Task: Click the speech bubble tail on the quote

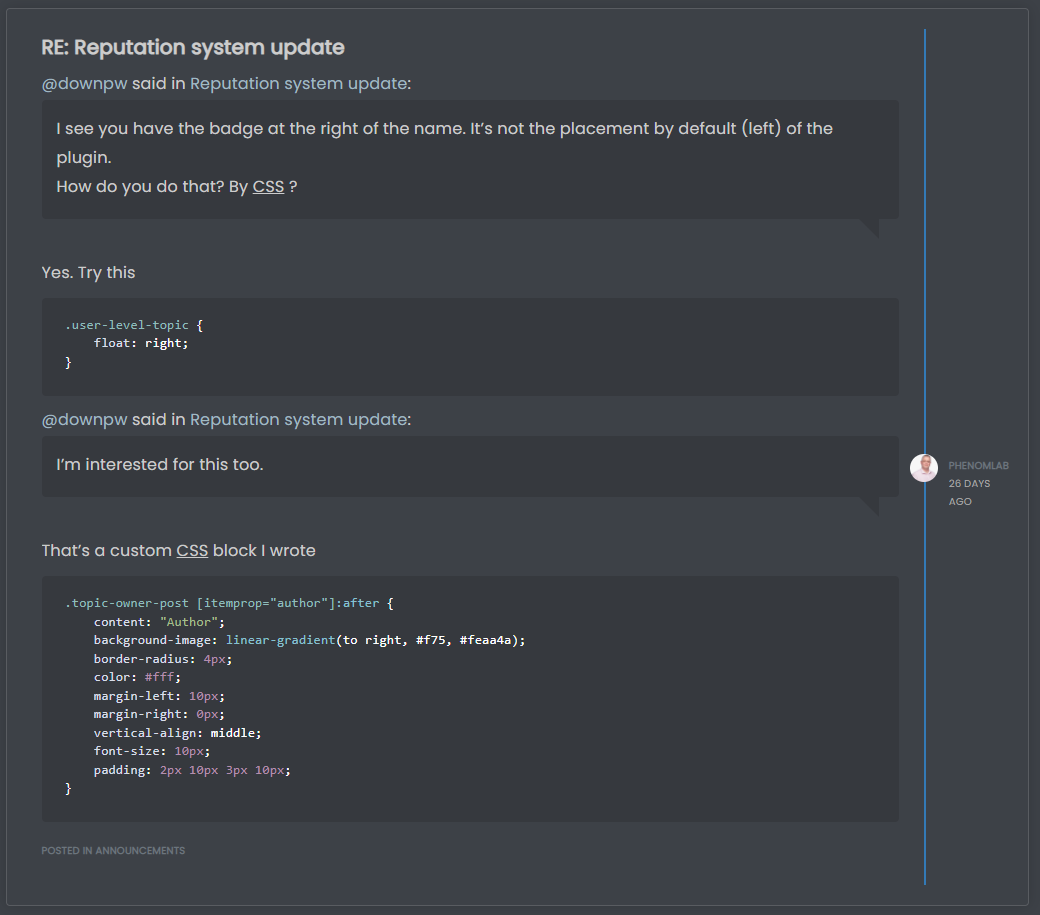Action: [871, 227]
